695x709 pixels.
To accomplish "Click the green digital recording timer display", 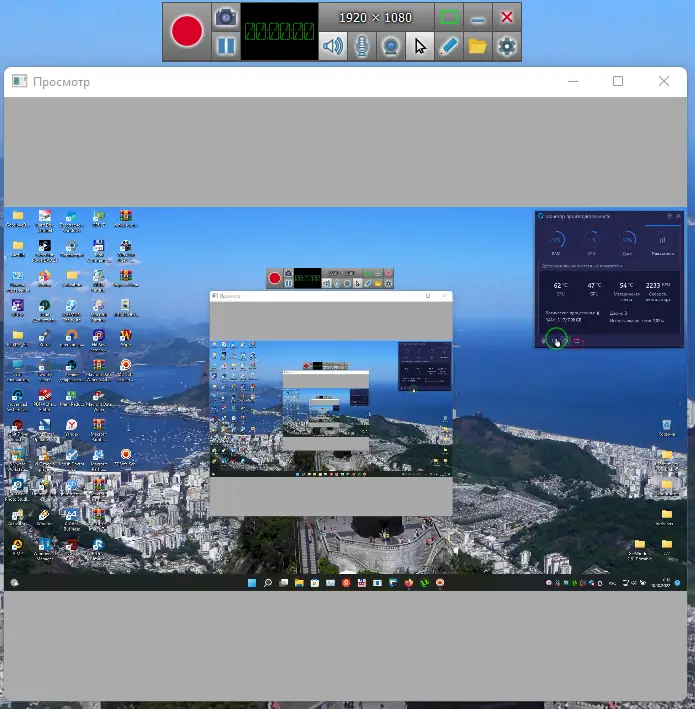I will coord(279,32).
